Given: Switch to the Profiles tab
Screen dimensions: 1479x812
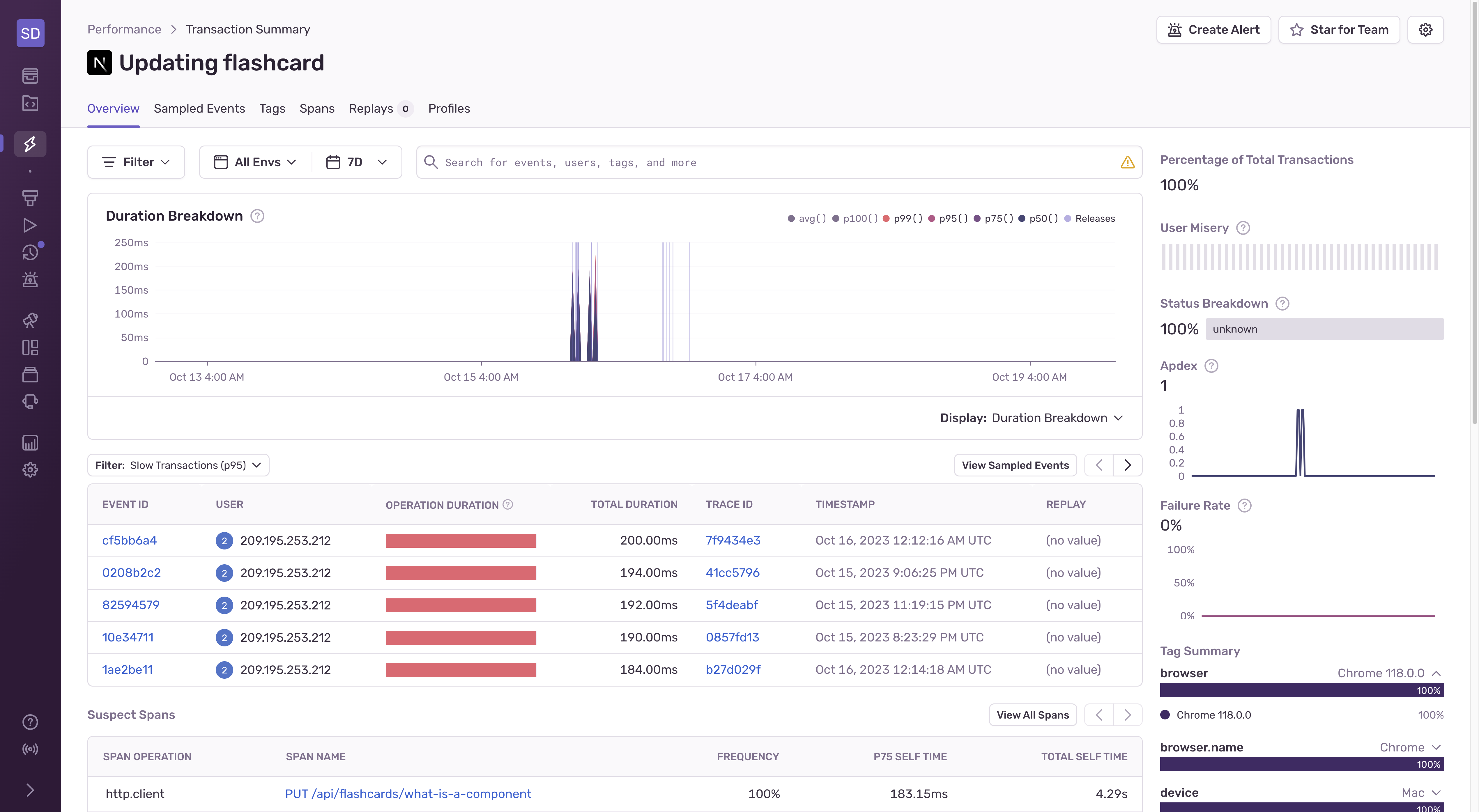Looking at the screenshot, I should tap(449, 109).
